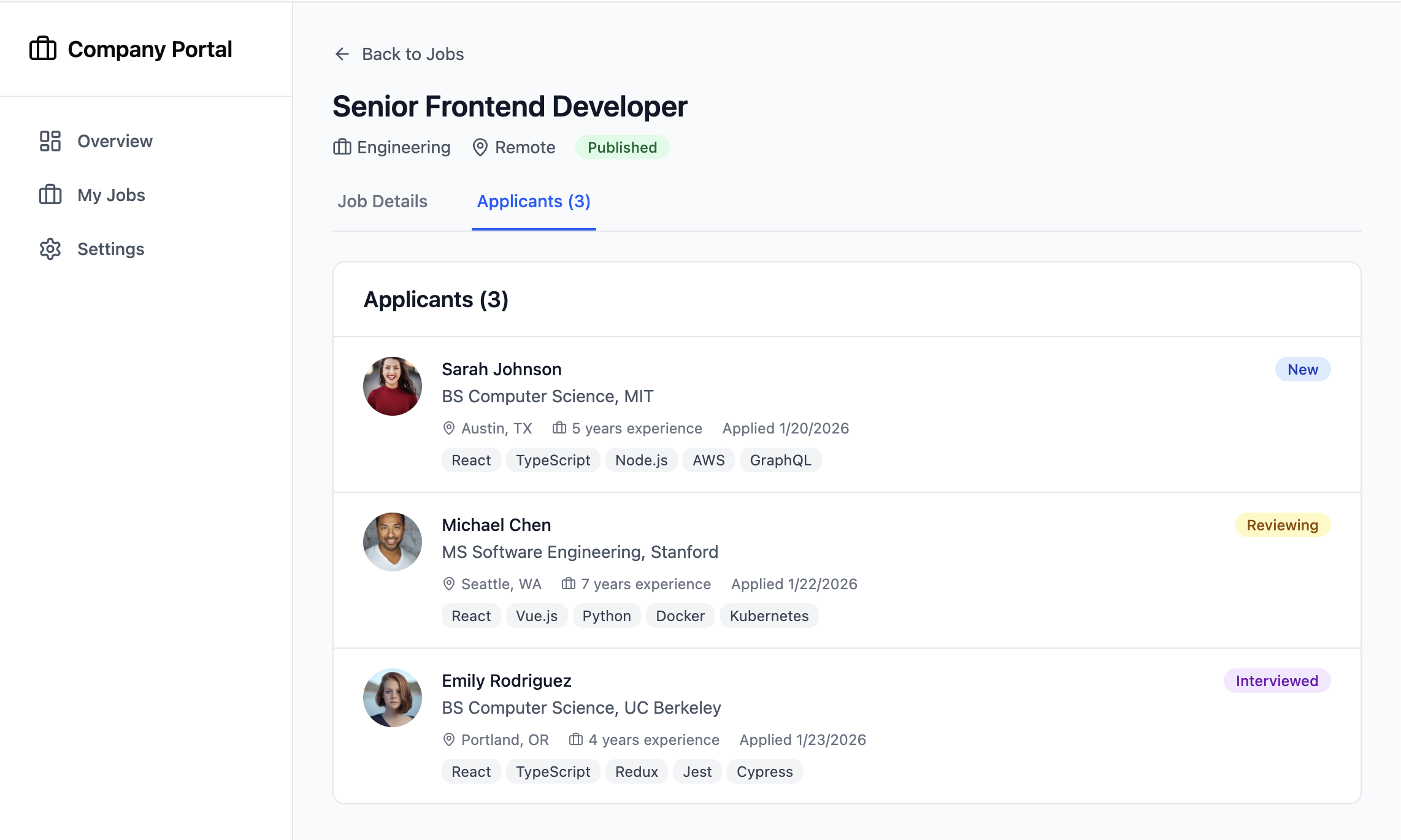Screen dimensions: 1401x840
Task: Switch to the Job Details tab
Action: point(382,201)
